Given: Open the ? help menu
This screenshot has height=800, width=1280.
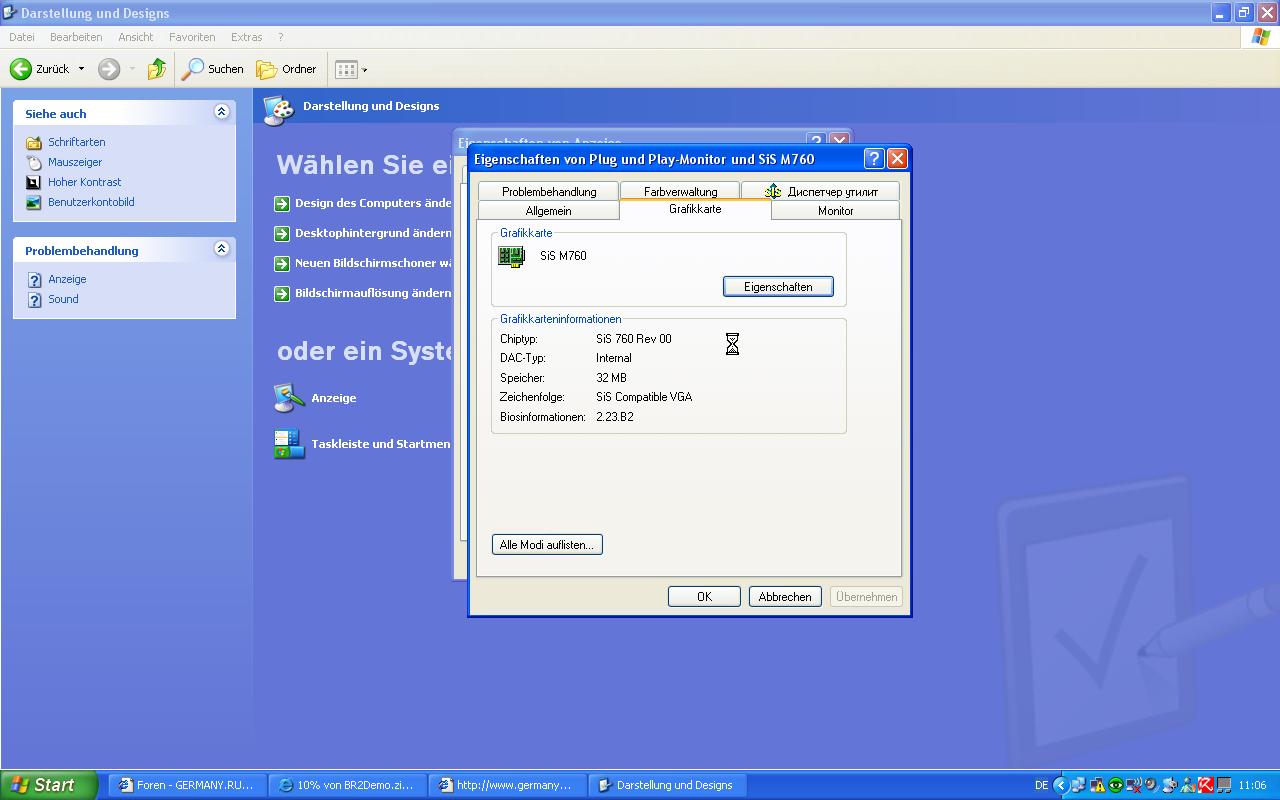Looking at the screenshot, I should tap(281, 37).
